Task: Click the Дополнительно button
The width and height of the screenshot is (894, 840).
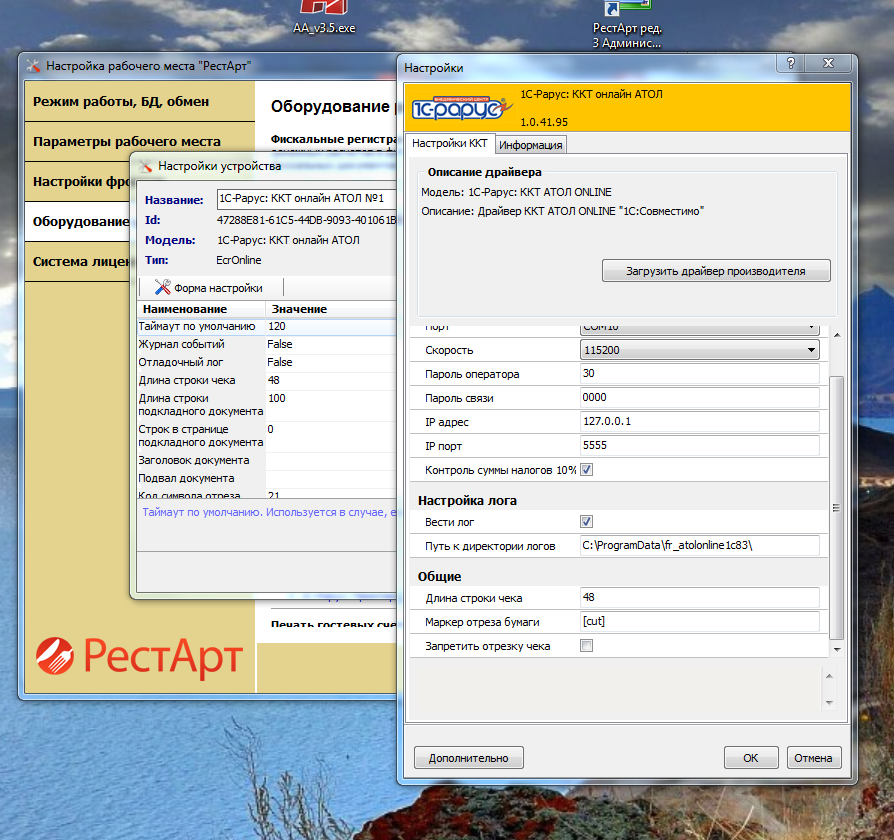Action: coord(469,758)
